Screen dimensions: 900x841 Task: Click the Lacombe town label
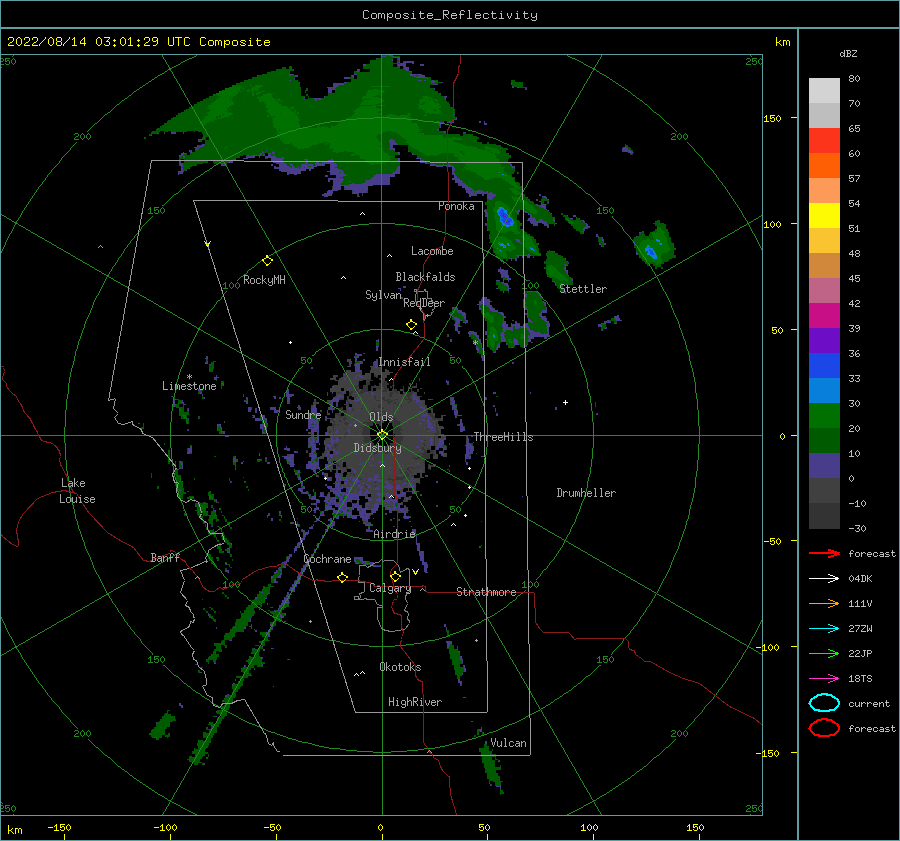tap(432, 251)
